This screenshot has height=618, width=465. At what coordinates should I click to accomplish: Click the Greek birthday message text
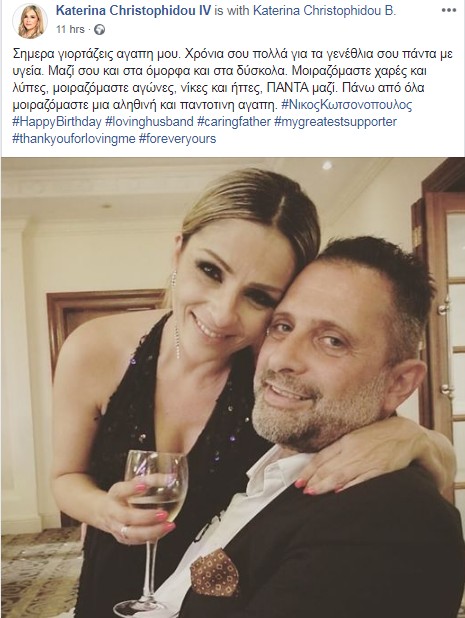coord(232,79)
